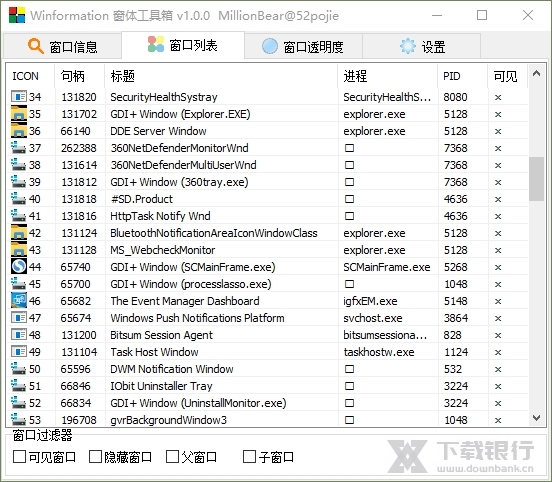Screen dimensions: 552x482
Task: Click icon of IObit Uninstaller Tray row
Action: click(x=19, y=386)
